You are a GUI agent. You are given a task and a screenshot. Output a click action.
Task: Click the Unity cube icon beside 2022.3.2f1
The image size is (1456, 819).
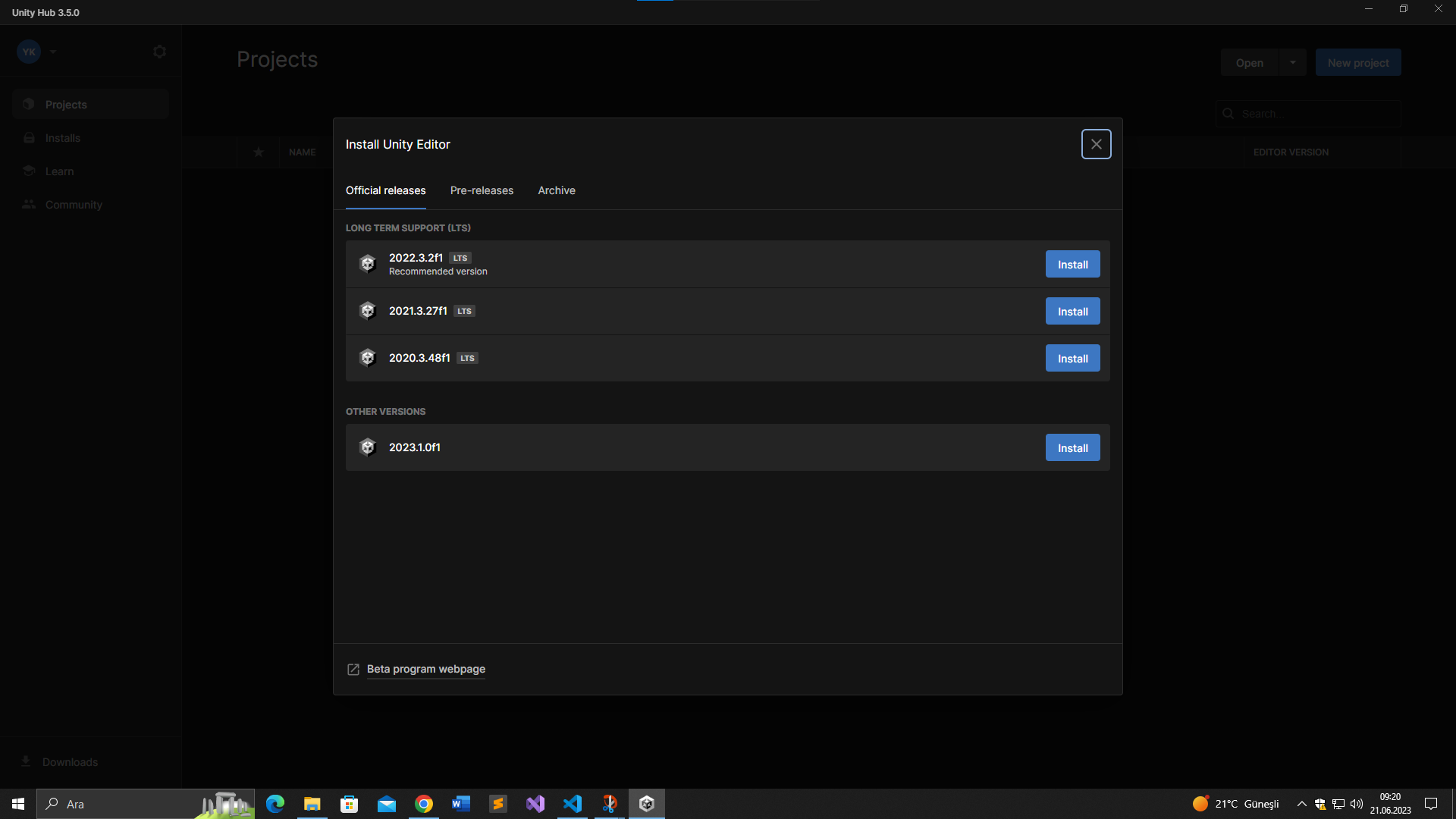[x=368, y=264]
